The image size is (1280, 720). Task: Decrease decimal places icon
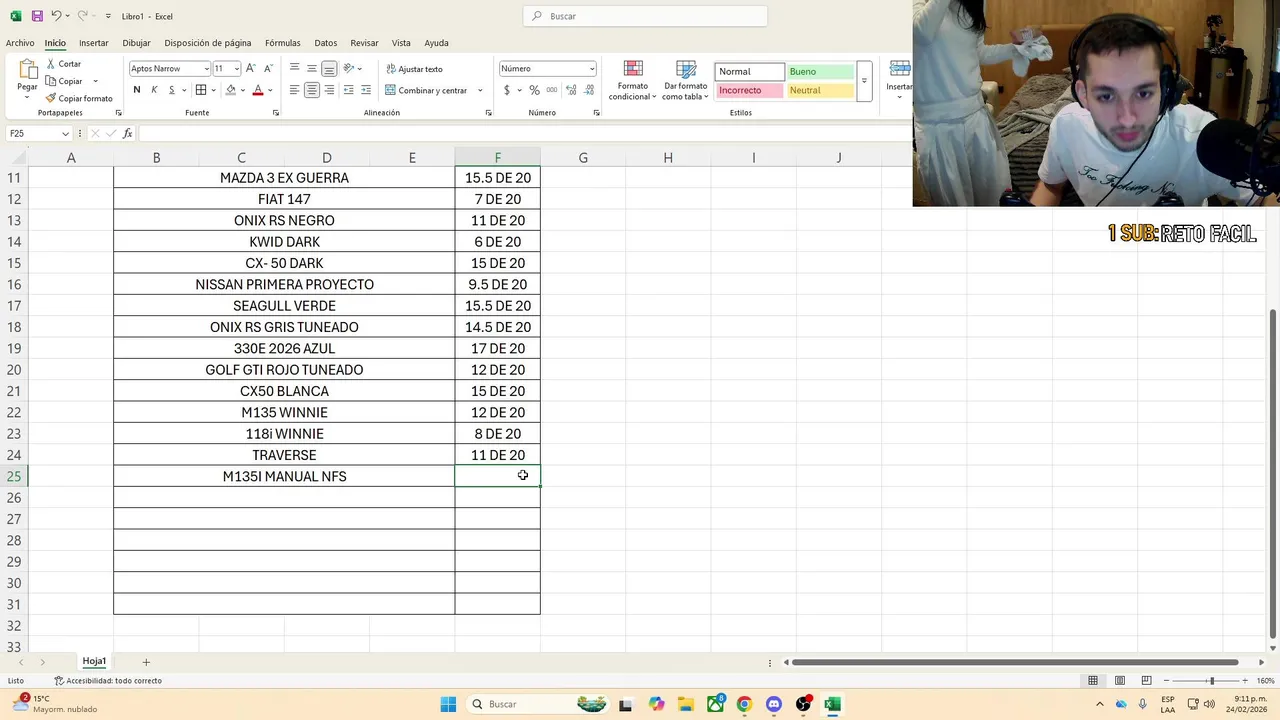point(588,90)
